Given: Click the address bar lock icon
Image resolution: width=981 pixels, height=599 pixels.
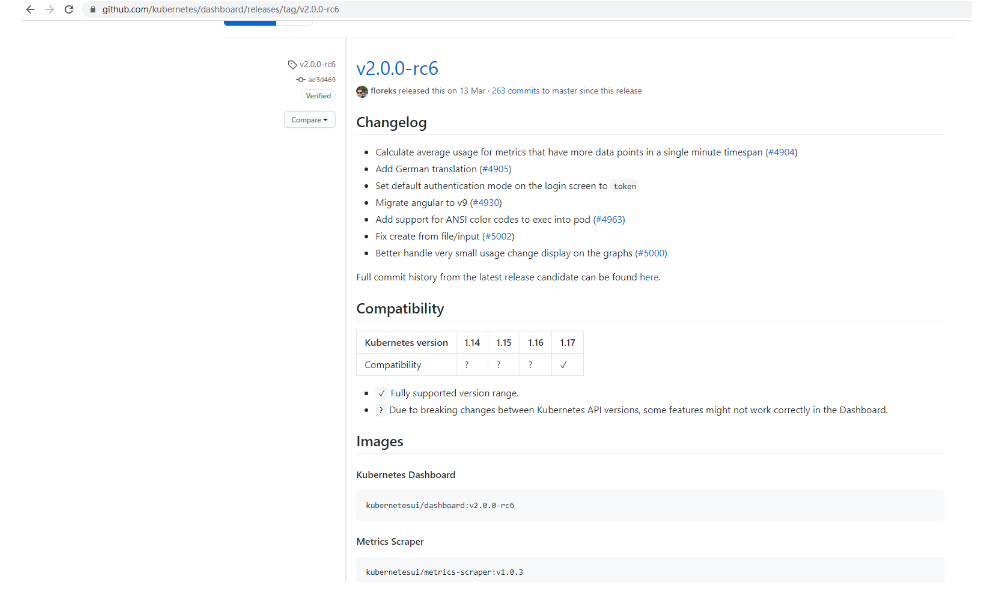Looking at the screenshot, I should pyautogui.click(x=93, y=9).
